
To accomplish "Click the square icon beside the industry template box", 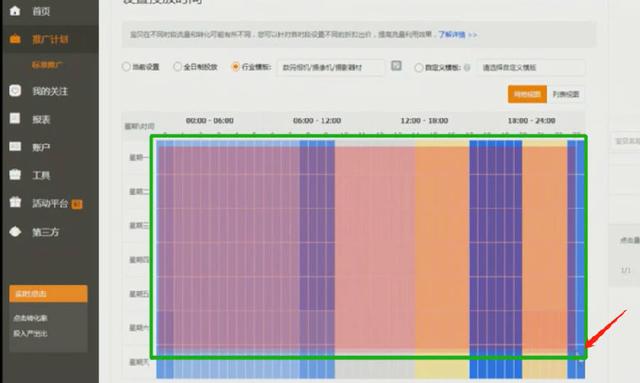I will [396, 65].
